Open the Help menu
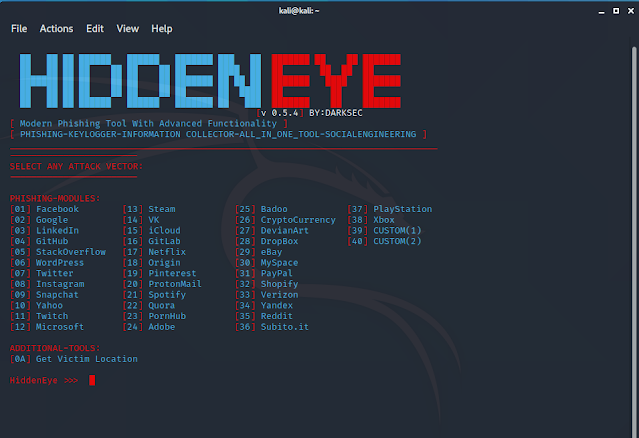 click(x=162, y=29)
